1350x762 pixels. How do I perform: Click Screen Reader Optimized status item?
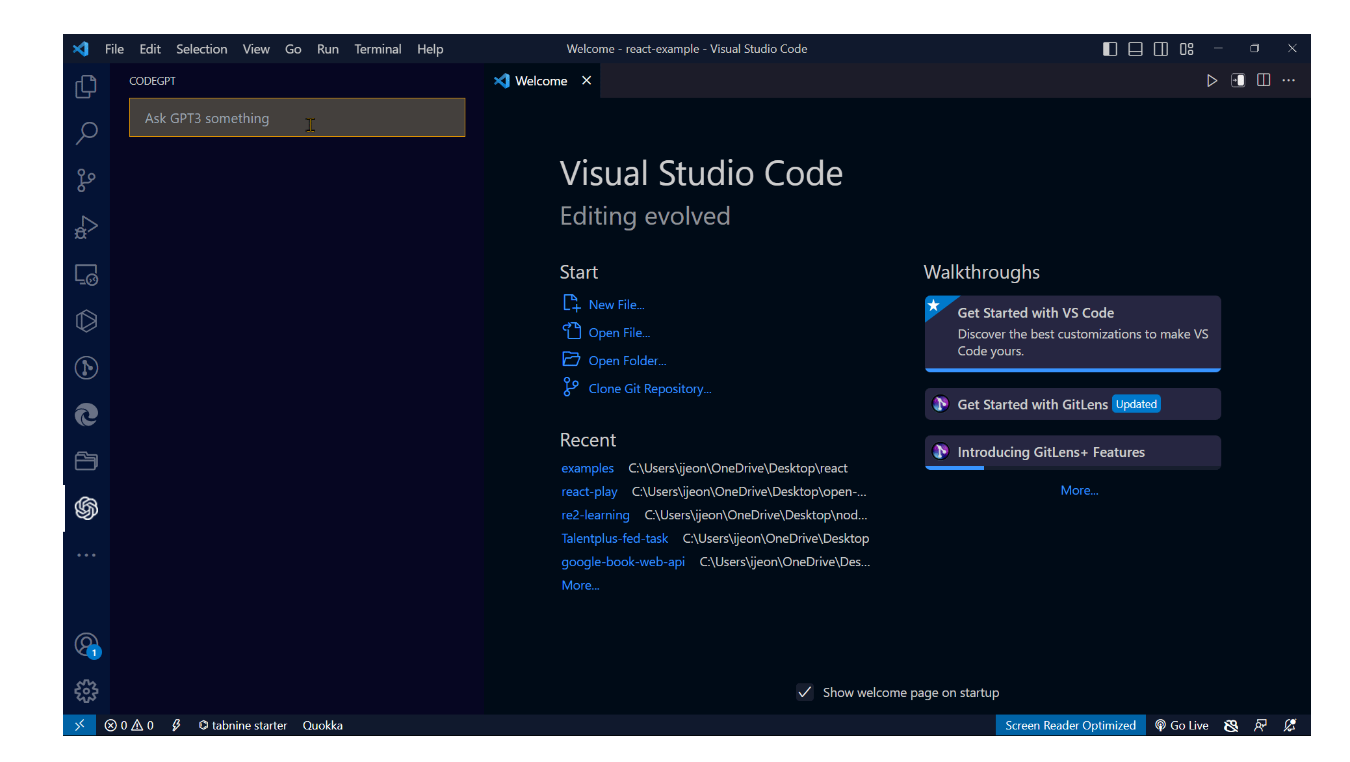coord(1071,725)
